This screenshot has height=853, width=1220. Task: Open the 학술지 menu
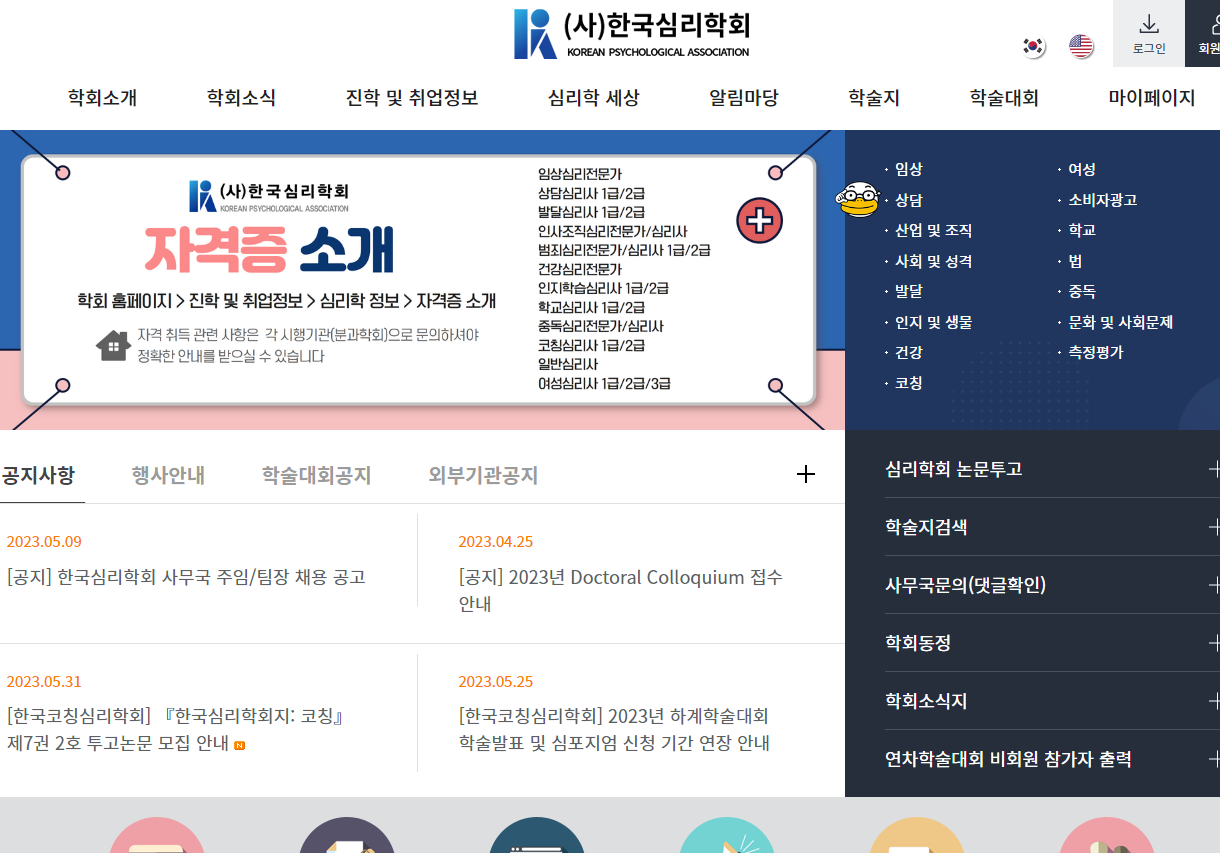(874, 98)
